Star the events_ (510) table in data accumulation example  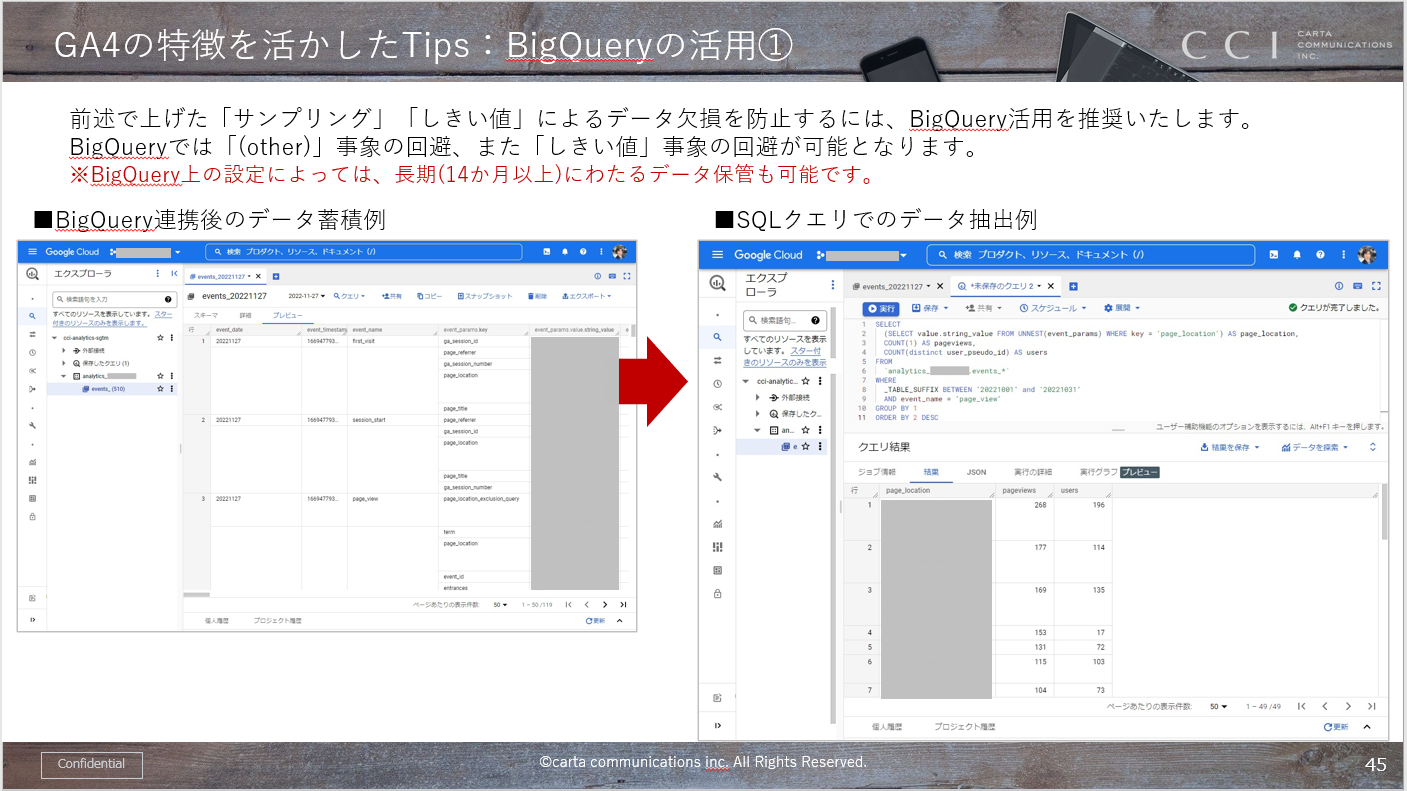click(160, 389)
